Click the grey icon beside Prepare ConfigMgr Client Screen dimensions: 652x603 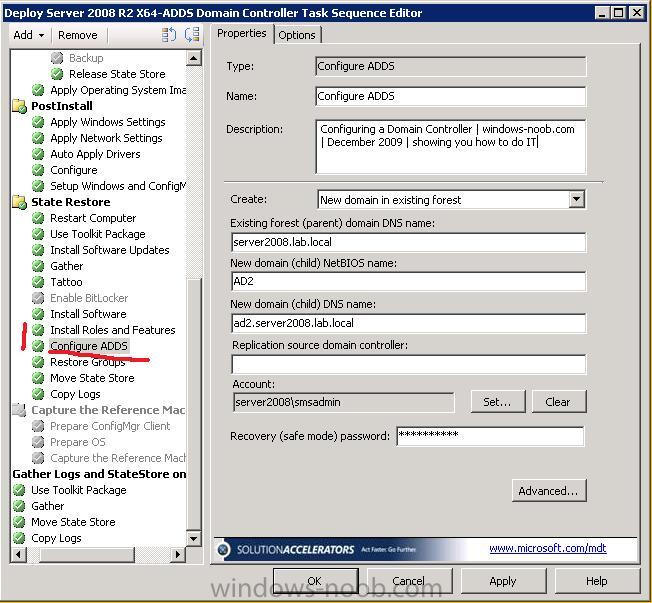coord(38,426)
